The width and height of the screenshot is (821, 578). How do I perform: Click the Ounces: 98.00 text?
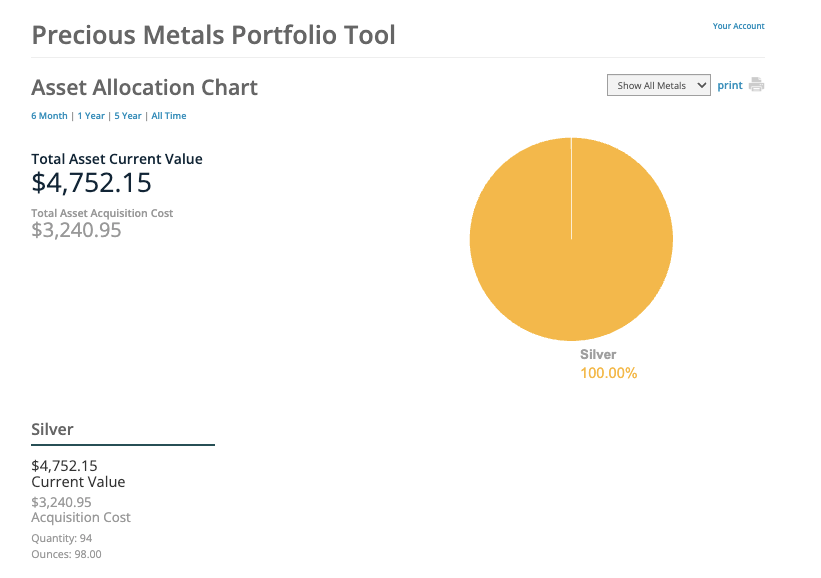point(66,554)
